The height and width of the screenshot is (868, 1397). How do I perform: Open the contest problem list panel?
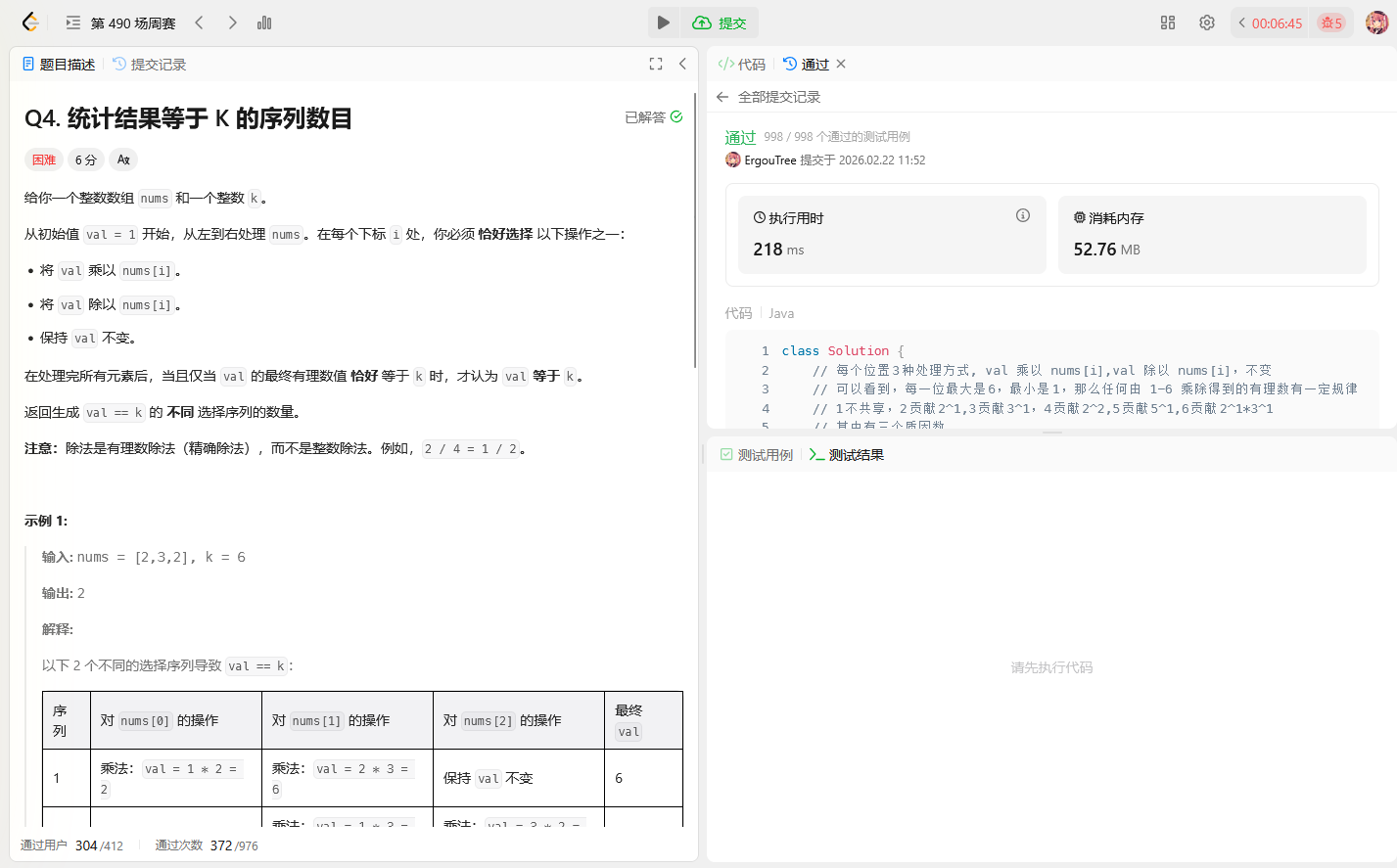coord(72,23)
